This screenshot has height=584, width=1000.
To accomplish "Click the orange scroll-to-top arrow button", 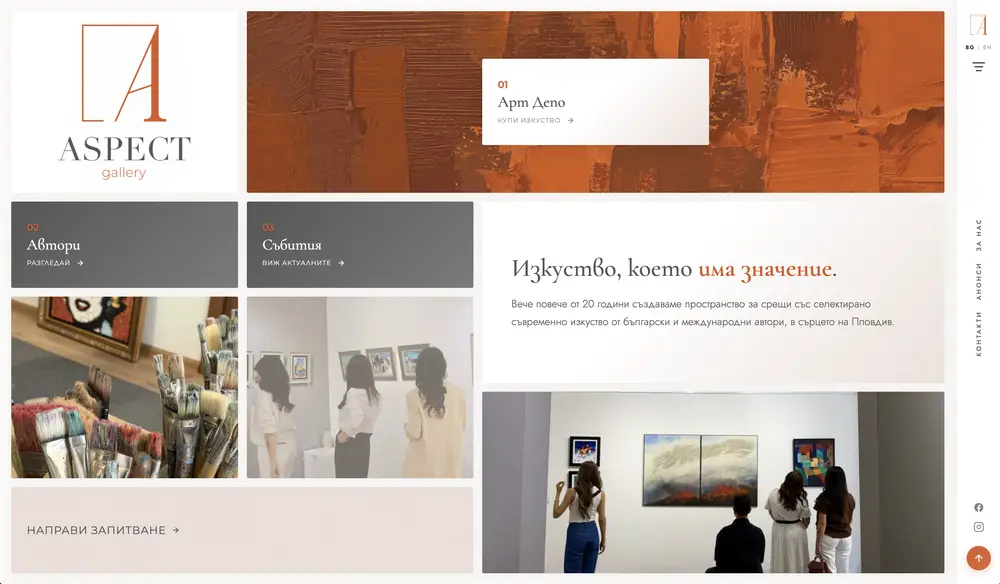I will click(978, 558).
